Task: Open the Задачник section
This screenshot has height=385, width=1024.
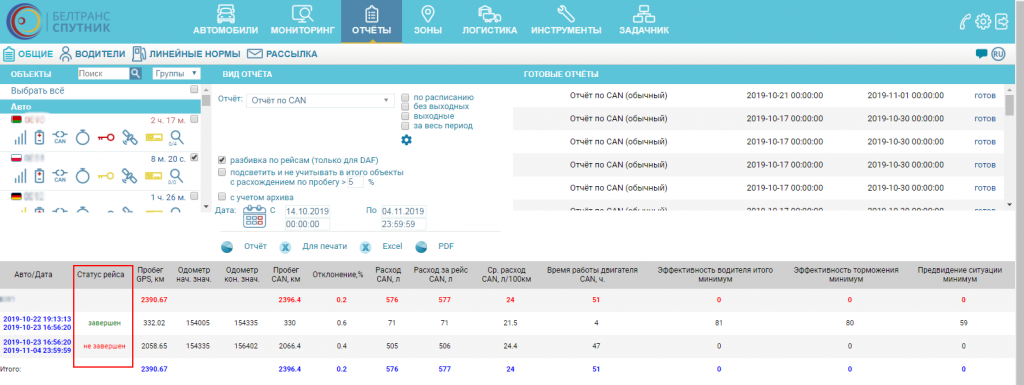Action: click(644, 20)
